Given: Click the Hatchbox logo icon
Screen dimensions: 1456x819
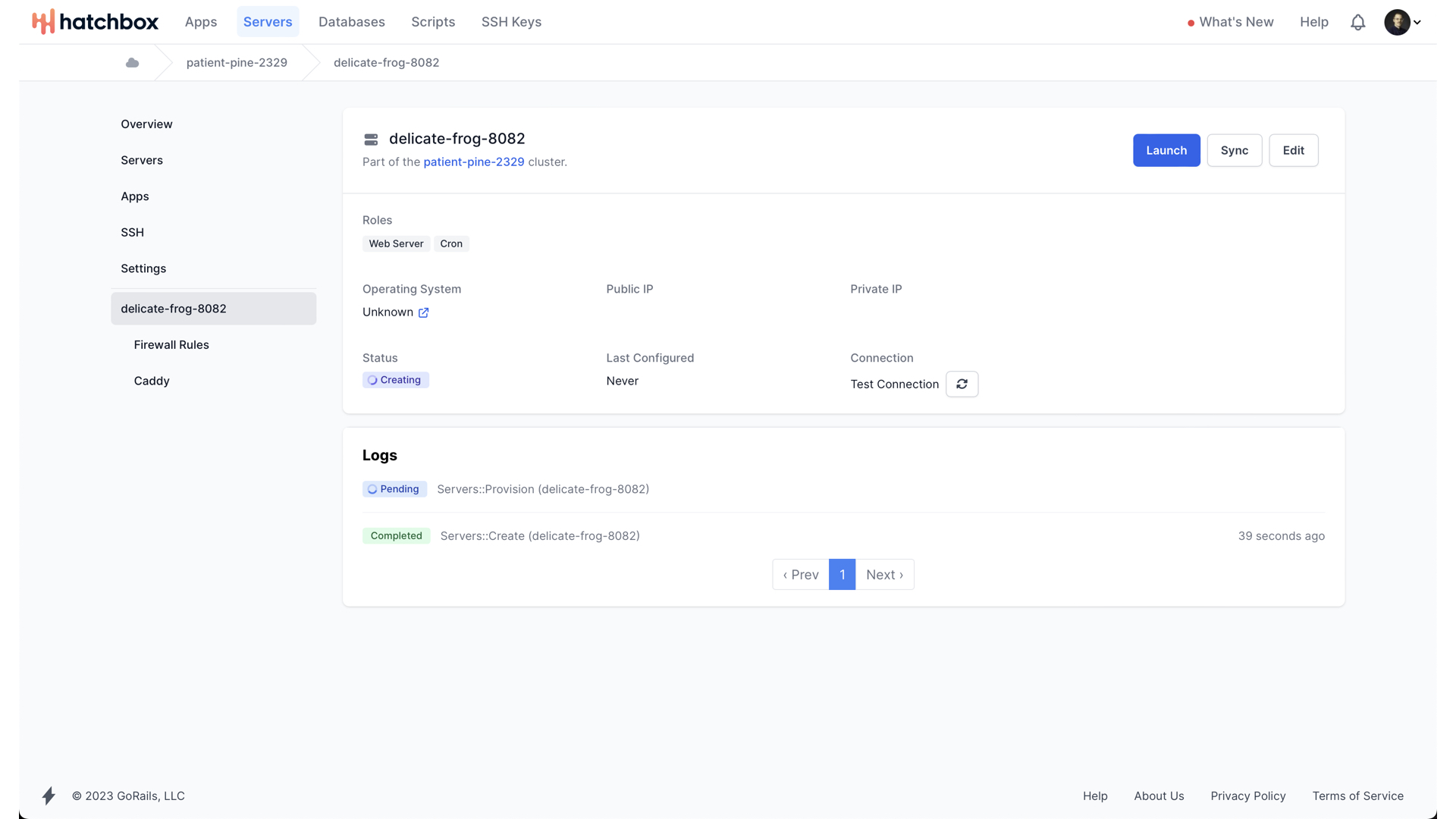Looking at the screenshot, I should 43,22.
